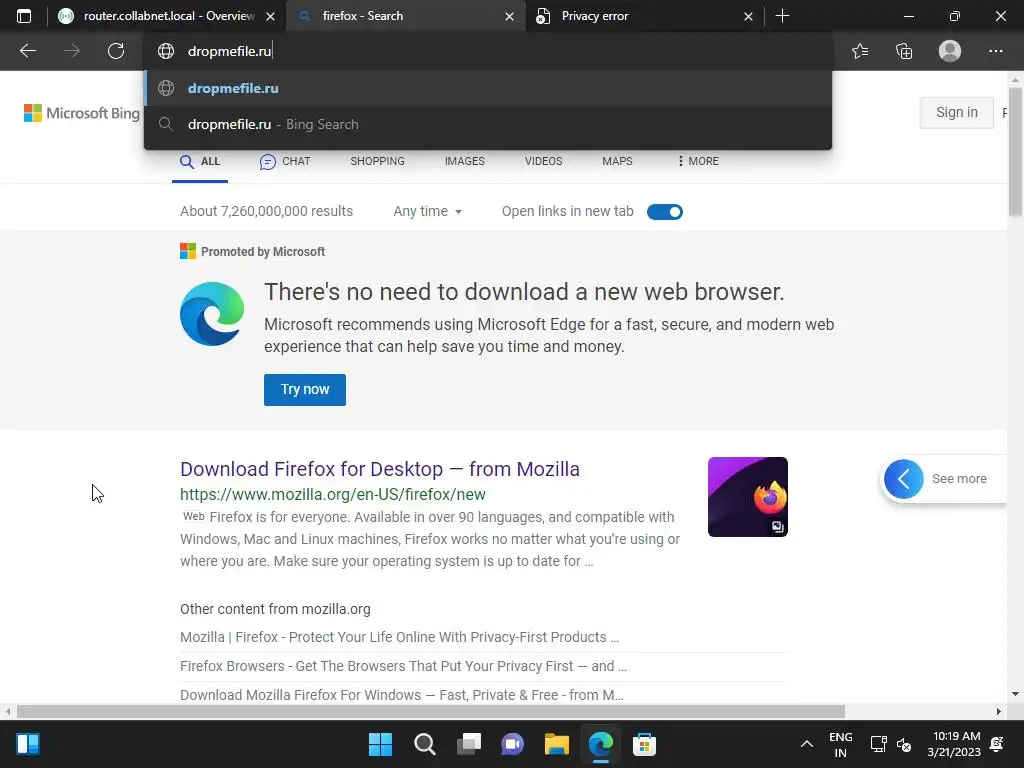Go back to the previous page
The width and height of the screenshot is (1024, 768).
click(28, 51)
